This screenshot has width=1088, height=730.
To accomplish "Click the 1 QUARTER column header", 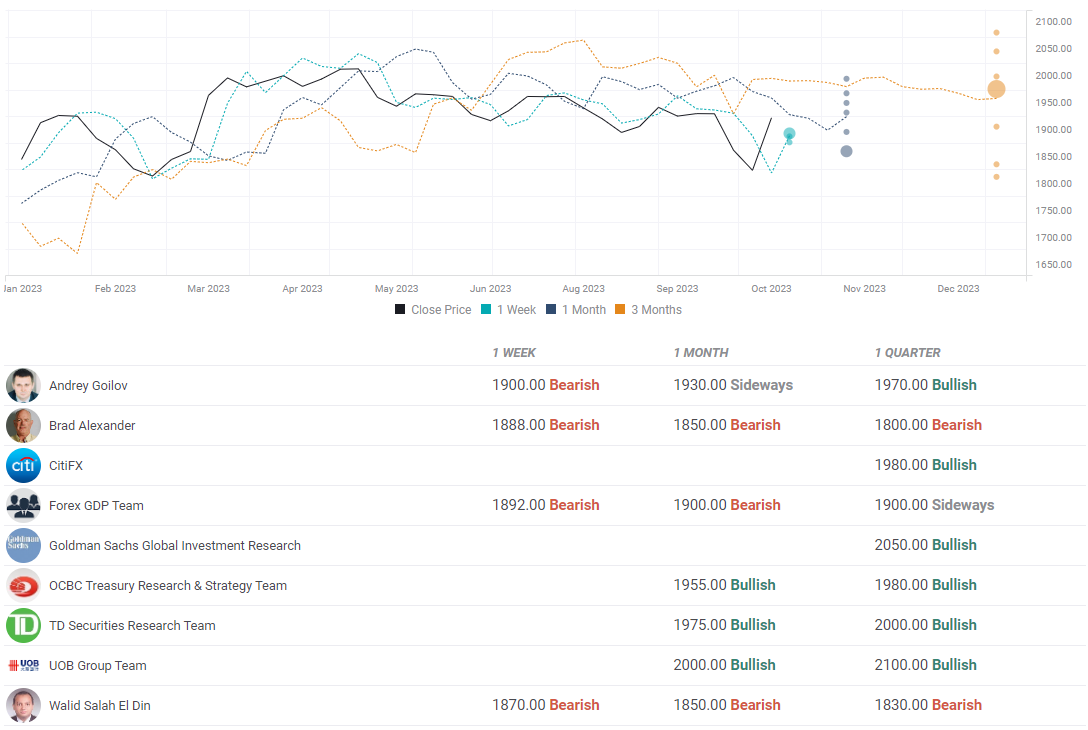I will [x=907, y=353].
